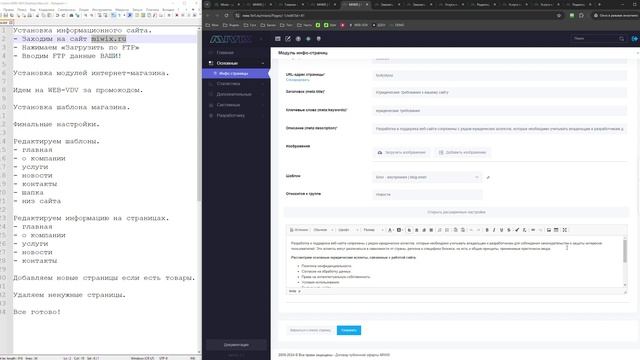Insert a link via editor toolbar
This screenshot has height=360, width=640.
533,230
